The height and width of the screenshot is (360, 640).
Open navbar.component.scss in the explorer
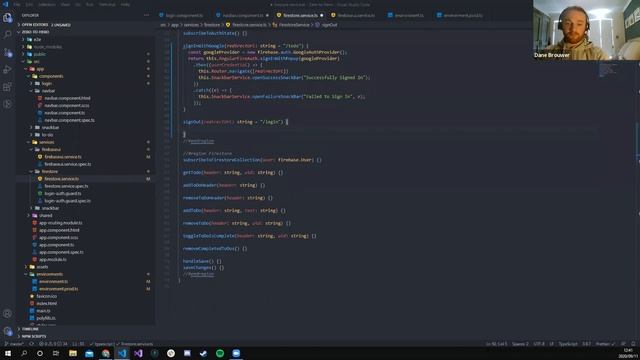click(67, 106)
